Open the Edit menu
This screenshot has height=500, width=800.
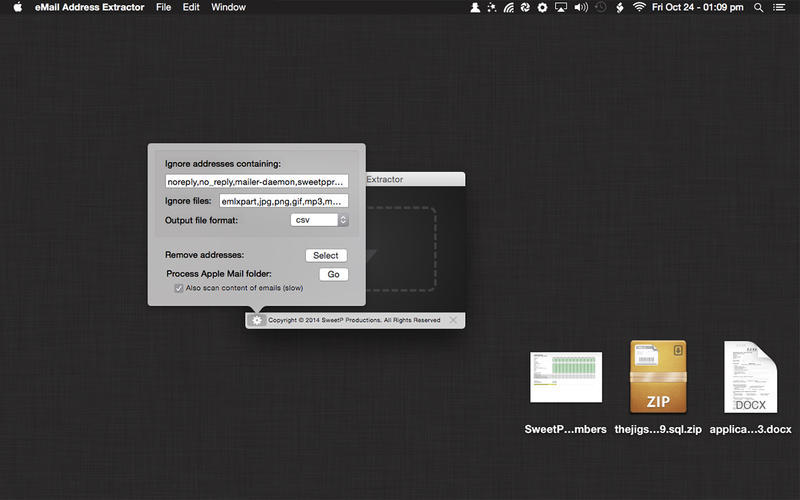pos(191,7)
